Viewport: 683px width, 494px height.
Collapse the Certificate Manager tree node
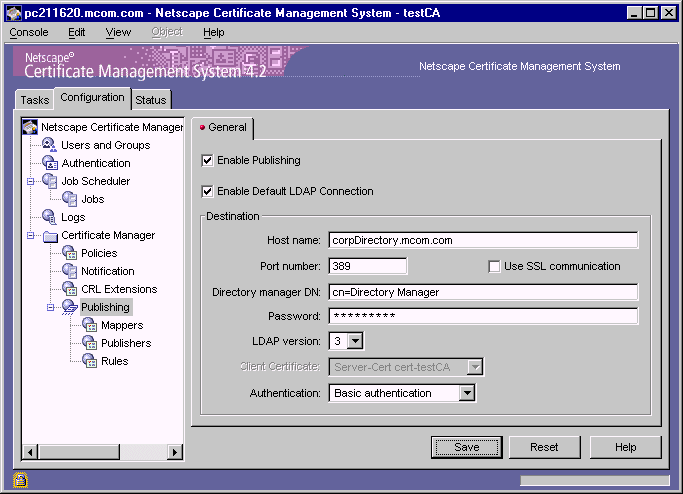click(x=30, y=235)
